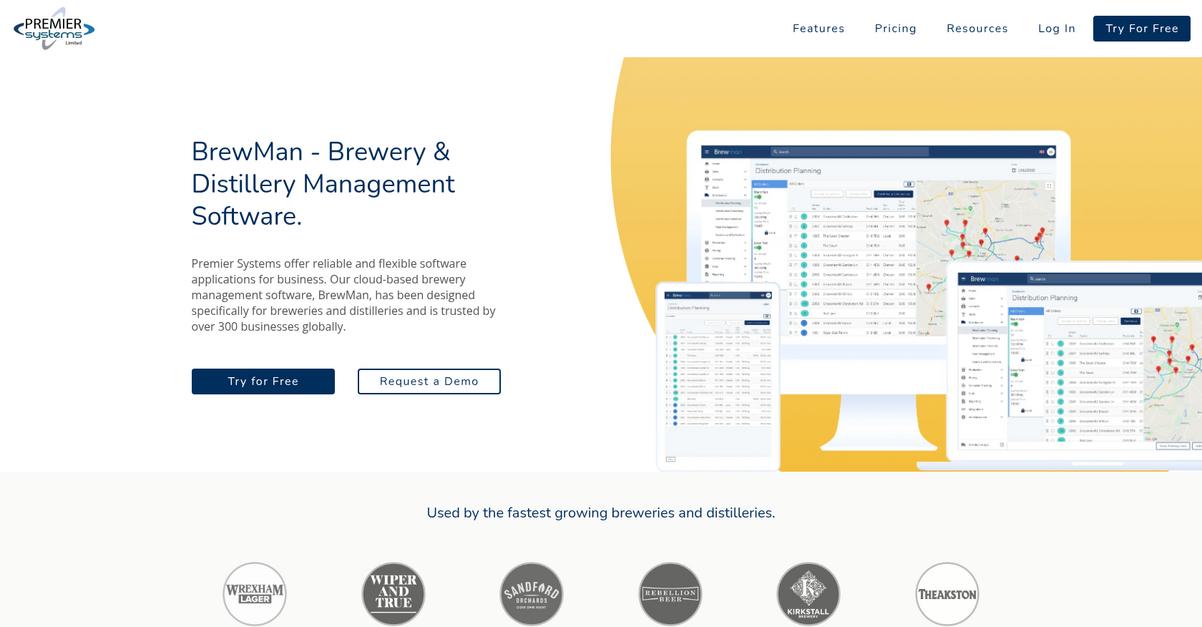Open the Resources menu
The image size is (1202, 627).
(x=977, y=29)
